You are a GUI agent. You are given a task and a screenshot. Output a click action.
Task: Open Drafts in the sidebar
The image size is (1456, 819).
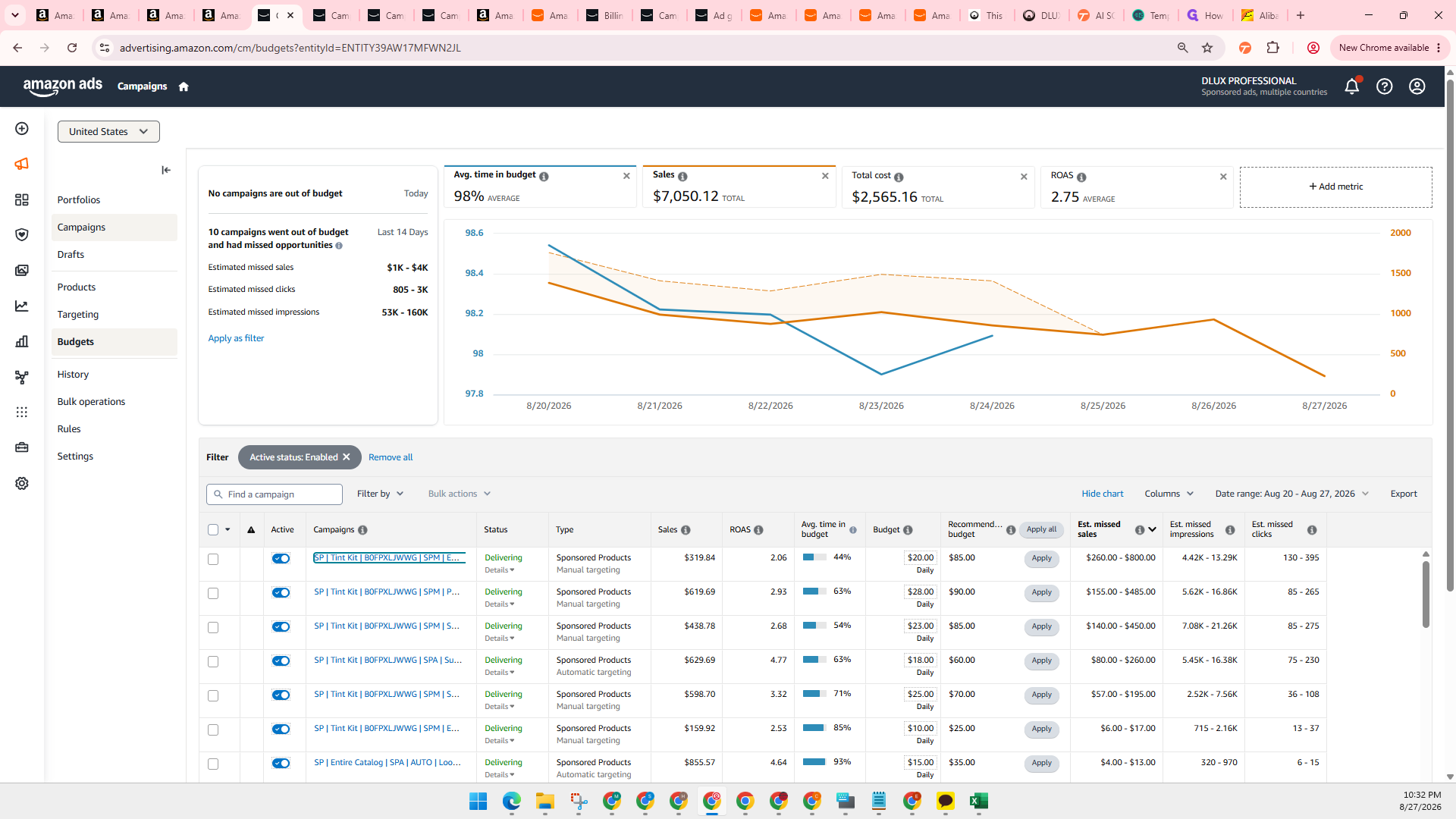pos(71,255)
